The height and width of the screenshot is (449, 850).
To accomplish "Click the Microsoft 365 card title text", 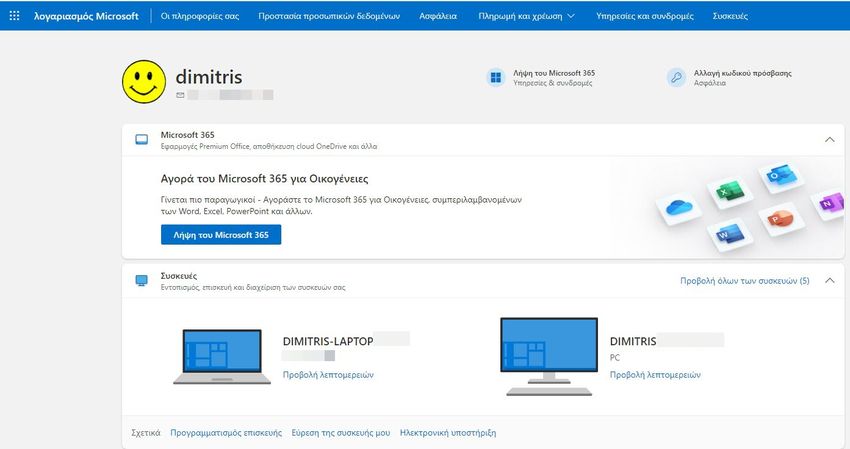I will 188,135.
